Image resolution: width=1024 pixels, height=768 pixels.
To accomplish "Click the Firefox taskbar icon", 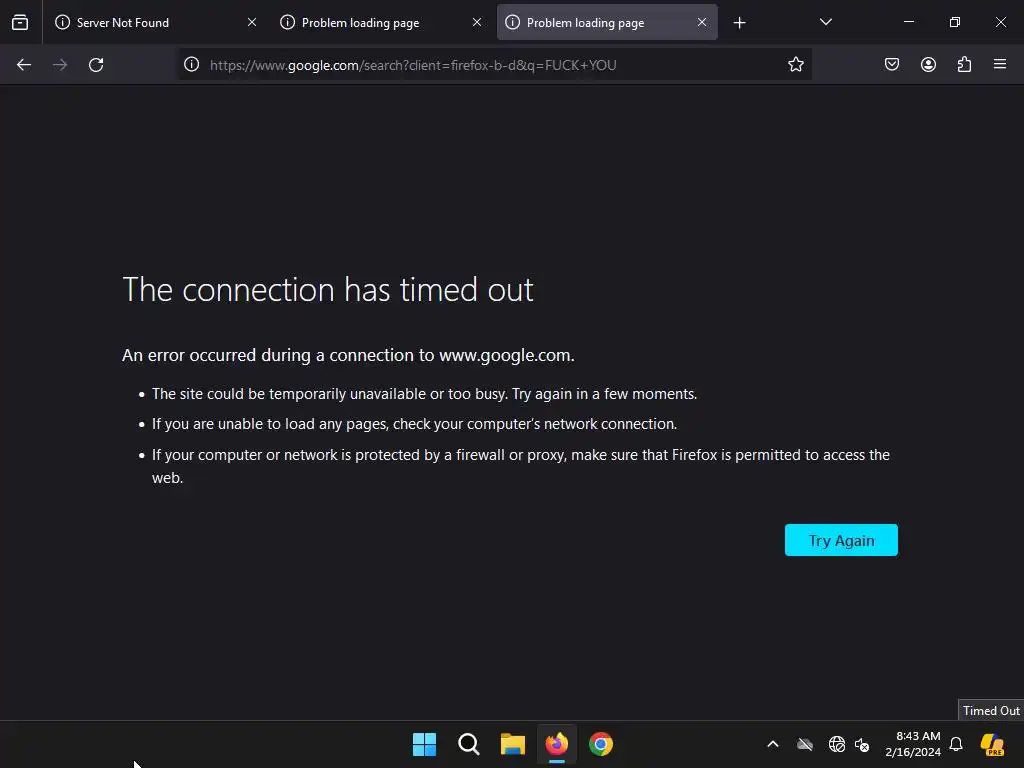I will [x=557, y=744].
